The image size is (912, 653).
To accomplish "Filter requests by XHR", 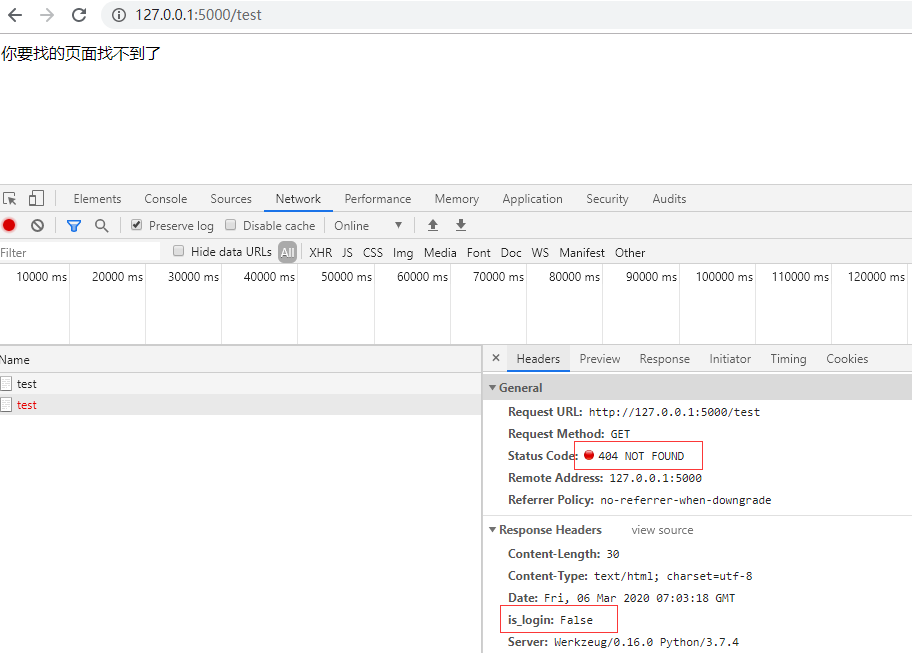I will click(320, 252).
